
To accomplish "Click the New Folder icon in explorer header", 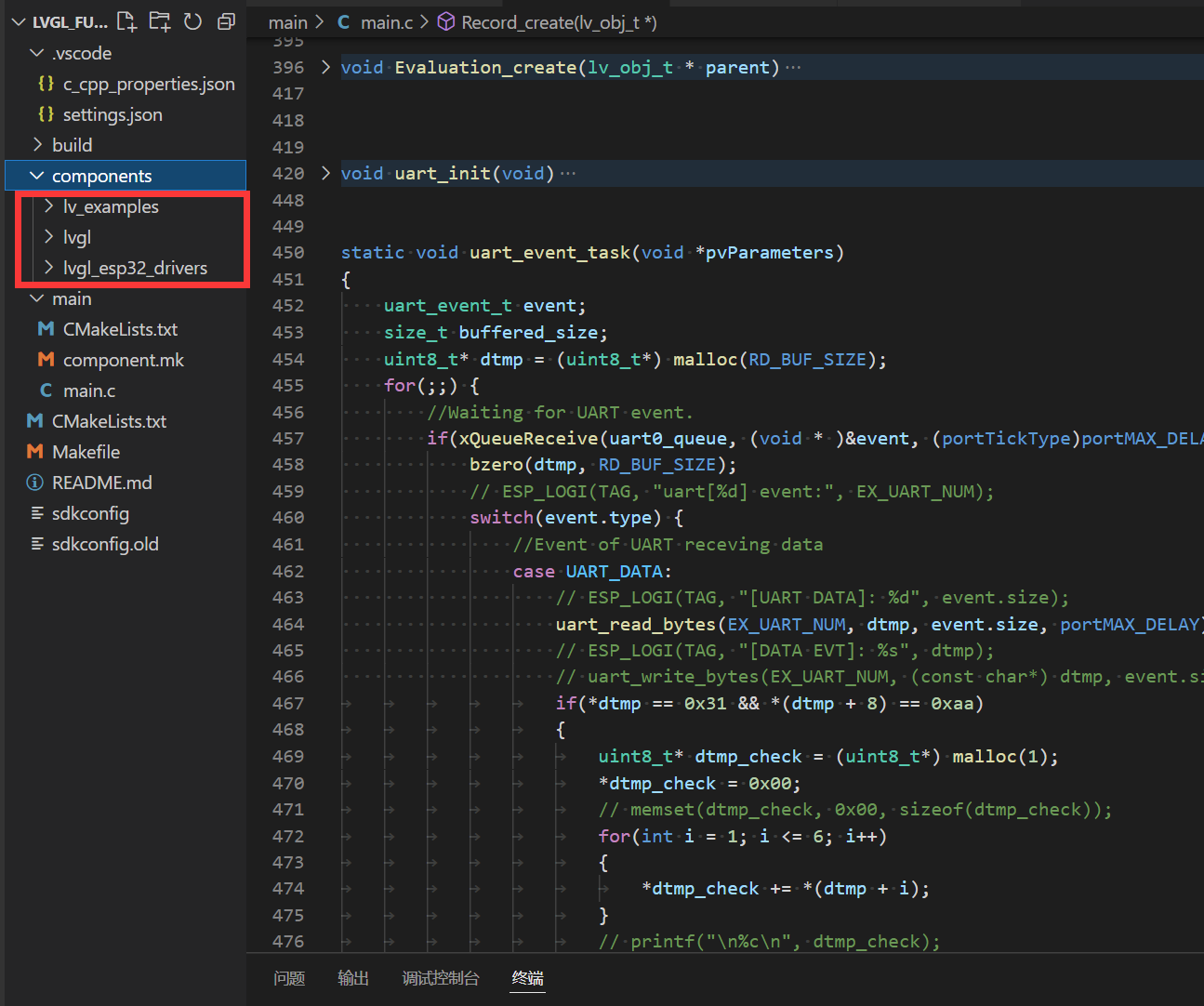I will click(x=160, y=21).
